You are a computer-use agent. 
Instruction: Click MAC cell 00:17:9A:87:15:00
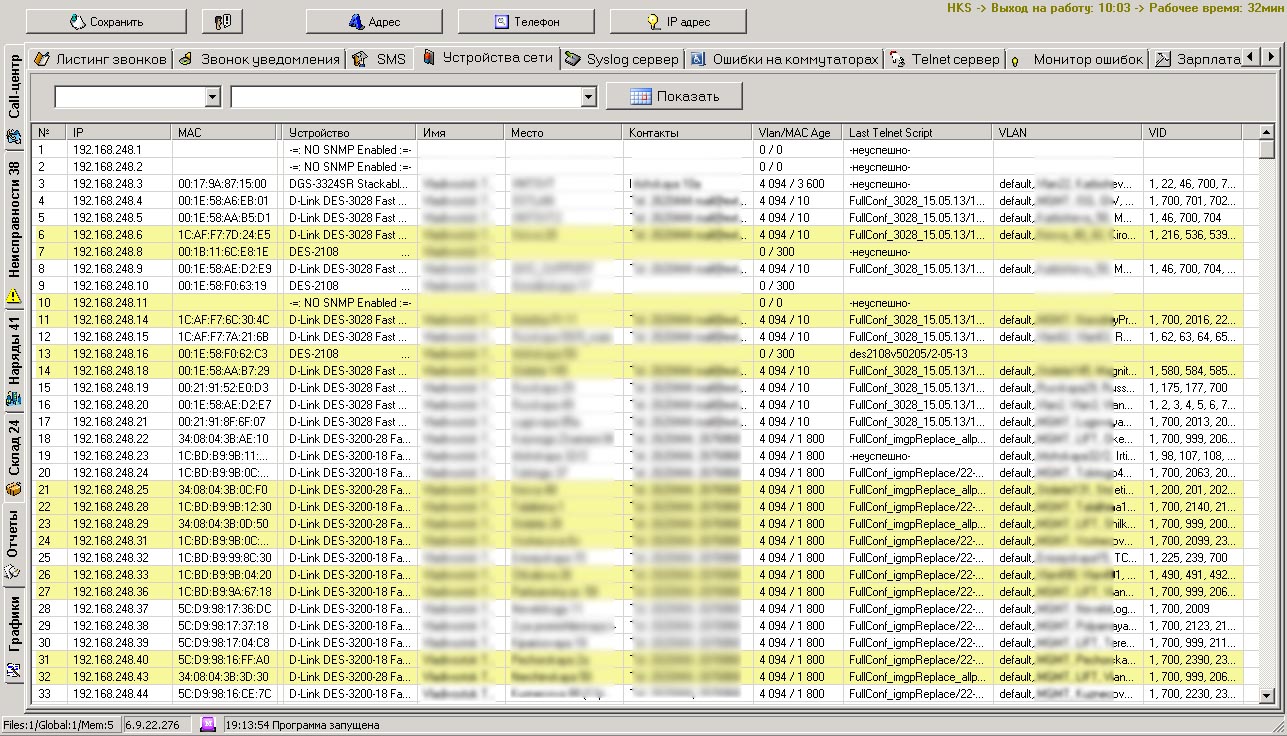point(222,184)
